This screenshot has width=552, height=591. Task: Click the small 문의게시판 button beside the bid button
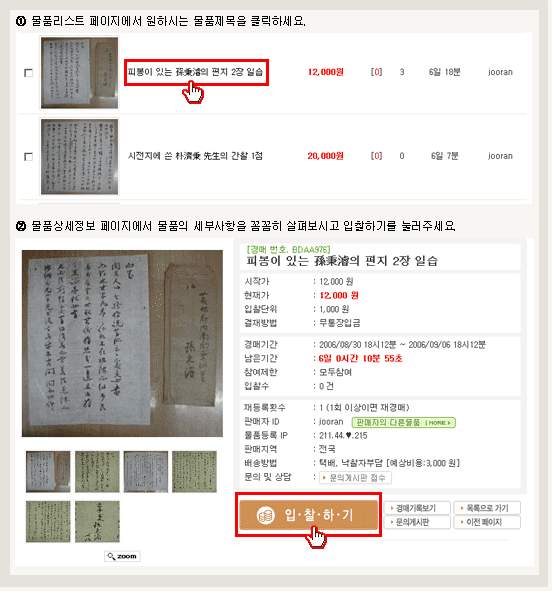(417, 522)
